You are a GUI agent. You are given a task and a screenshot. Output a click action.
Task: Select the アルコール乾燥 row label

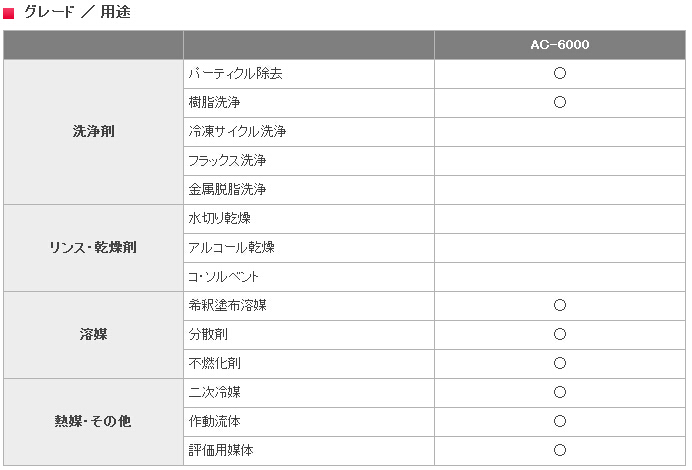pyautogui.click(x=231, y=247)
